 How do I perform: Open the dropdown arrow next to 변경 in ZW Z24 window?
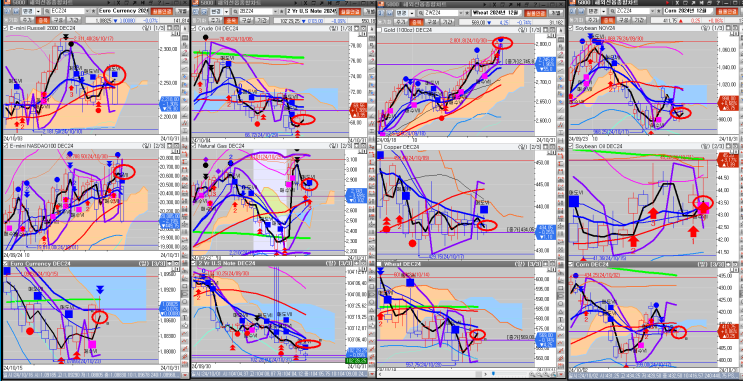click(412, 13)
